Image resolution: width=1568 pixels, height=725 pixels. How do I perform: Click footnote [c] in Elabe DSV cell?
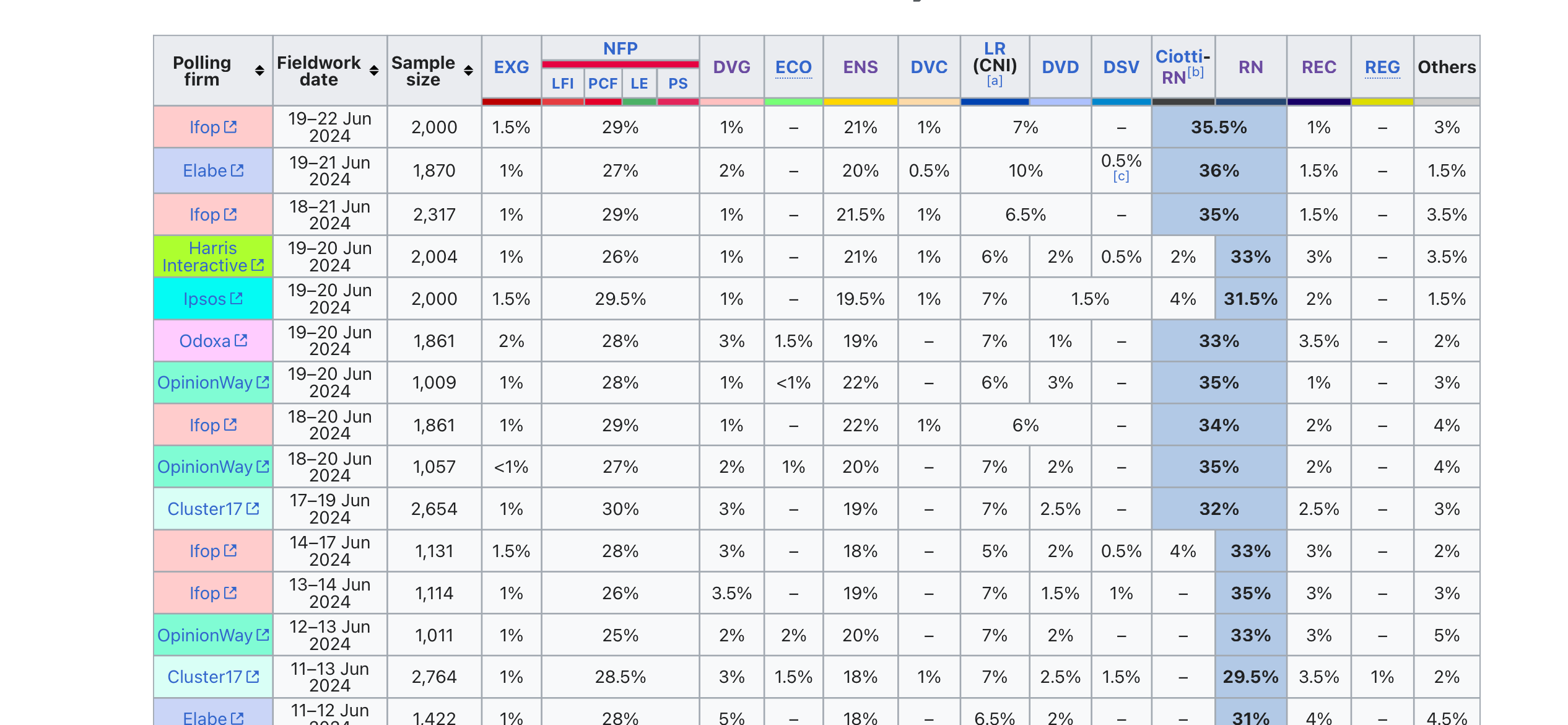1121,177
